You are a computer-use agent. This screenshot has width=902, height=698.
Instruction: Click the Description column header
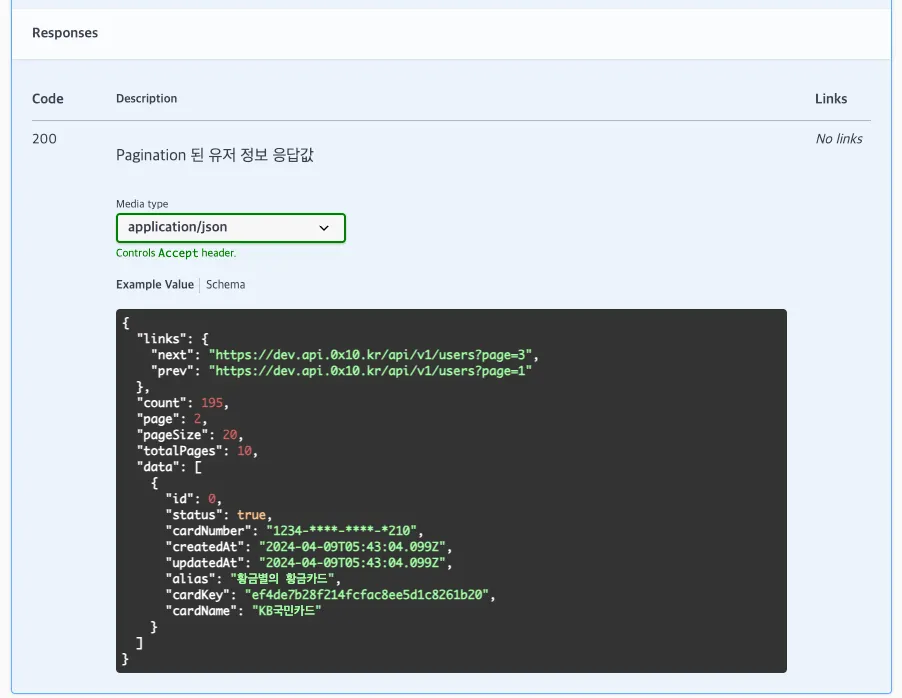point(147,98)
